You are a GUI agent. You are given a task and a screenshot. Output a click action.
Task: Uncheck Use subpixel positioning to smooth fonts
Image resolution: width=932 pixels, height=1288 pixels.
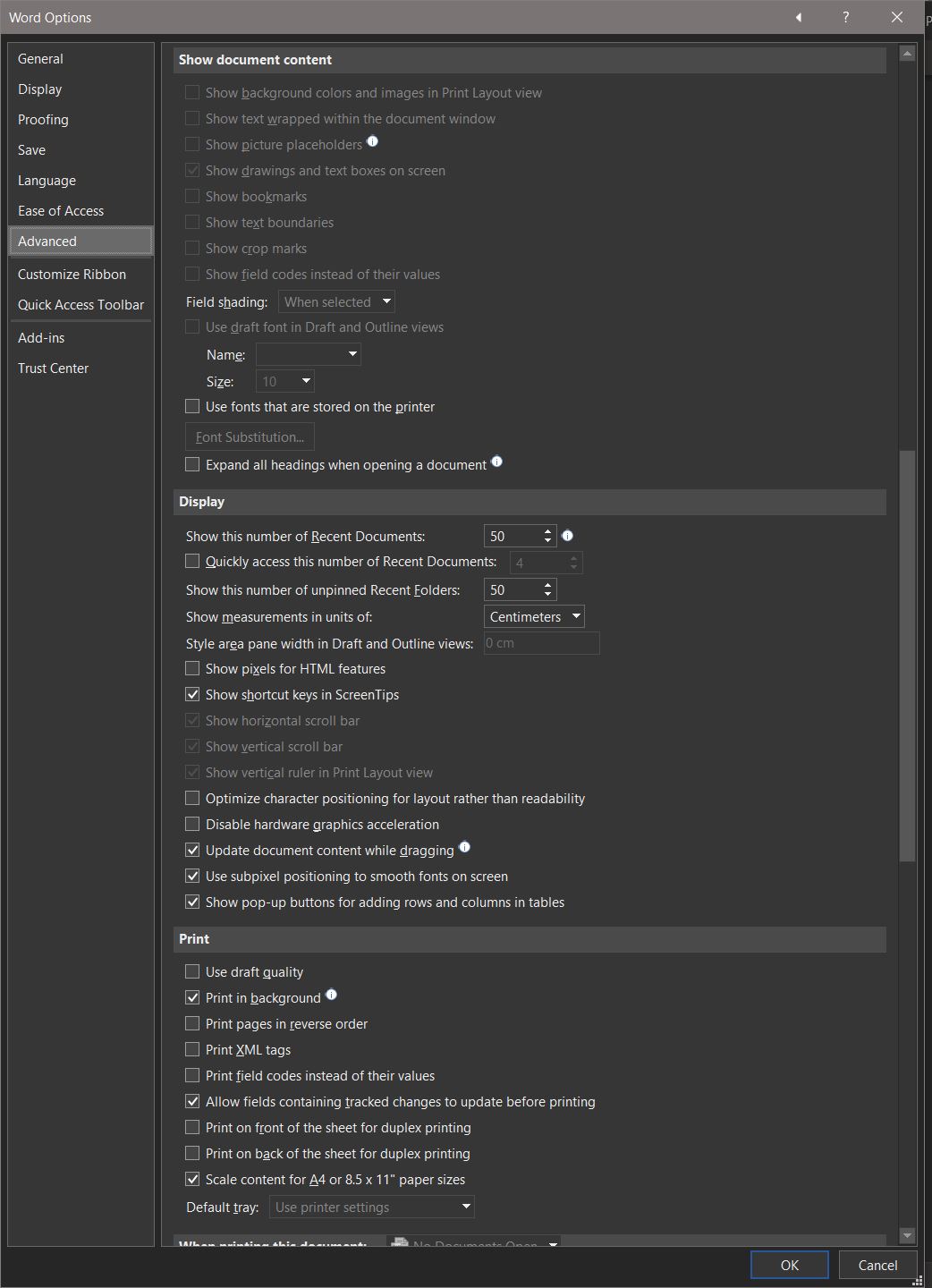pos(192,876)
